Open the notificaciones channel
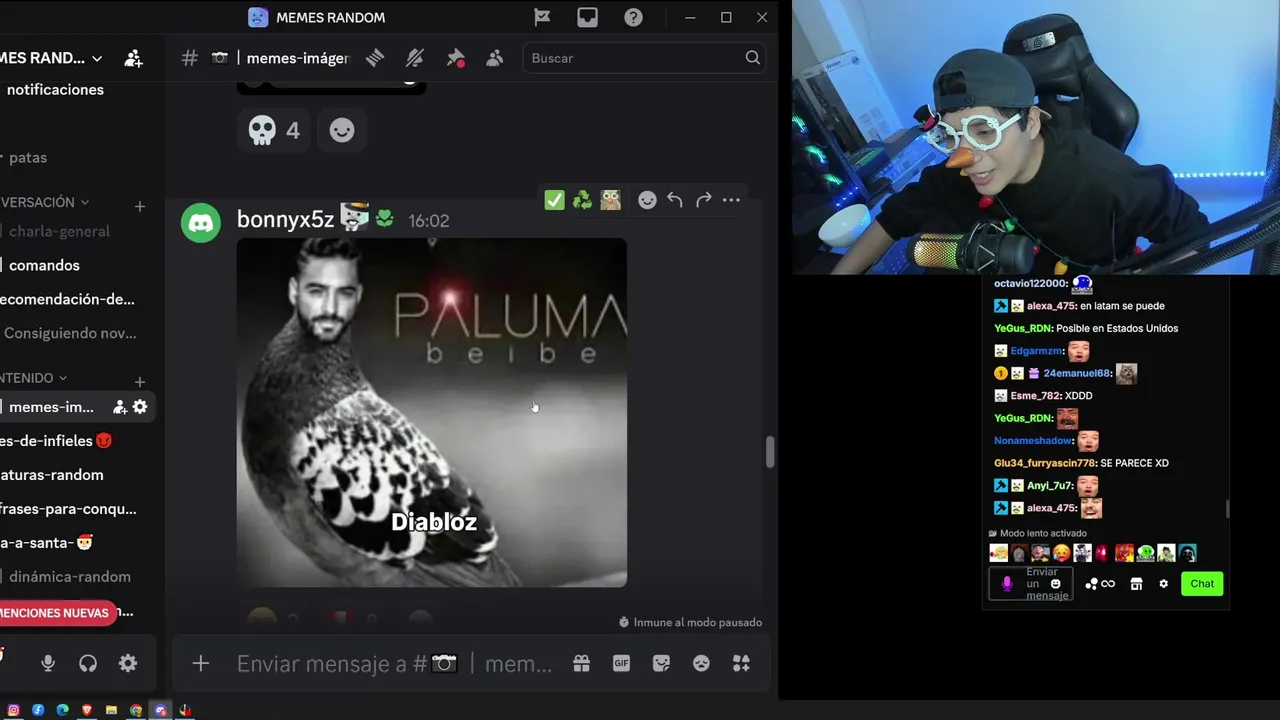This screenshot has width=1280, height=720. pos(55,90)
